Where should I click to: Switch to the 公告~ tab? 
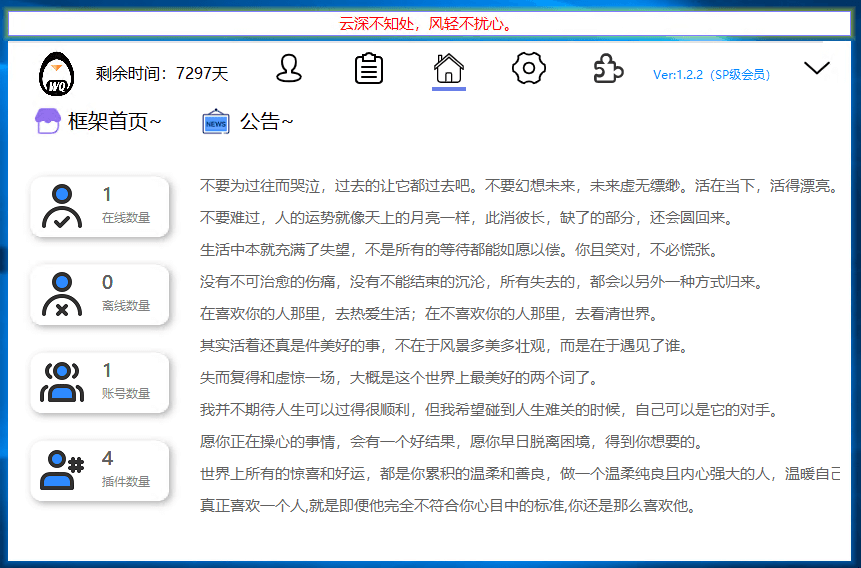[266, 122]
